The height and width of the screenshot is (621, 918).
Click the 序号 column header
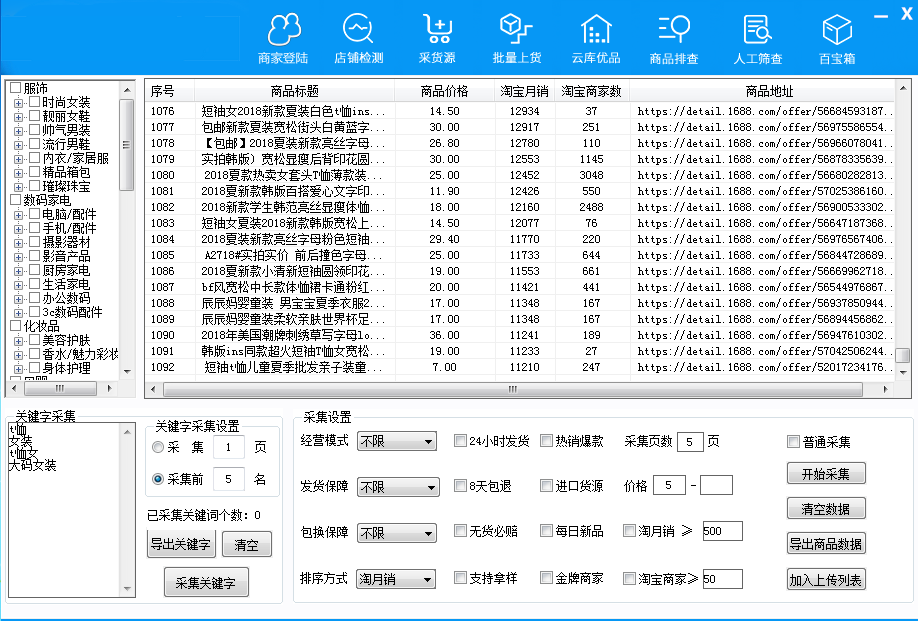pos(169,91)
